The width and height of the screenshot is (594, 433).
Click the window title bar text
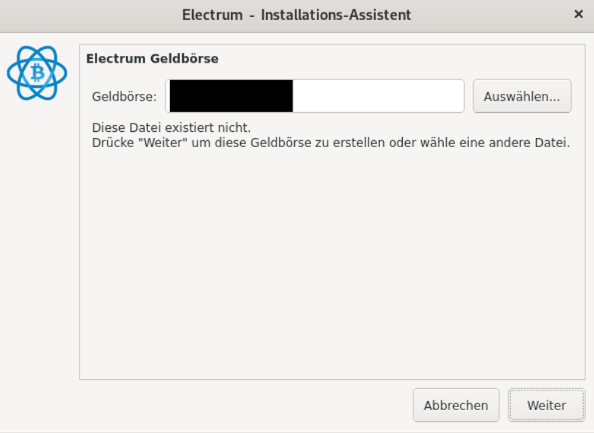[296, 15]
